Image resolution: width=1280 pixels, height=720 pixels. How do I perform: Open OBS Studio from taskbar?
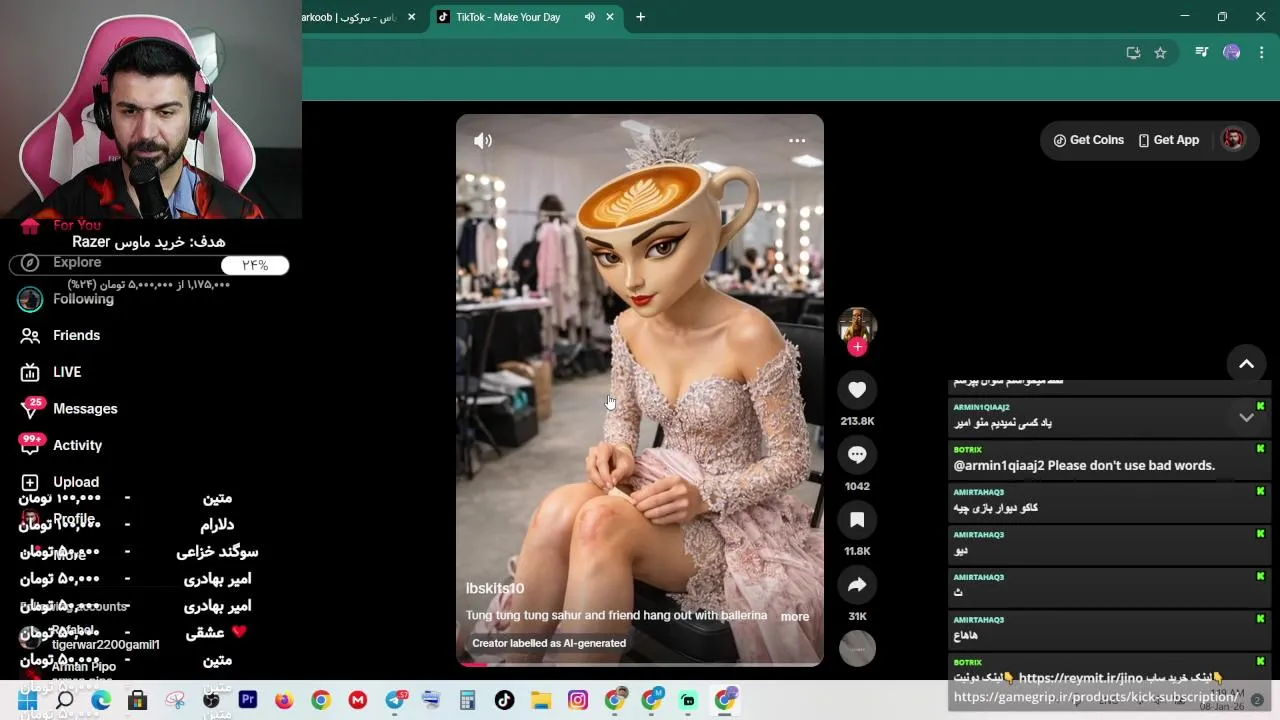211,701
